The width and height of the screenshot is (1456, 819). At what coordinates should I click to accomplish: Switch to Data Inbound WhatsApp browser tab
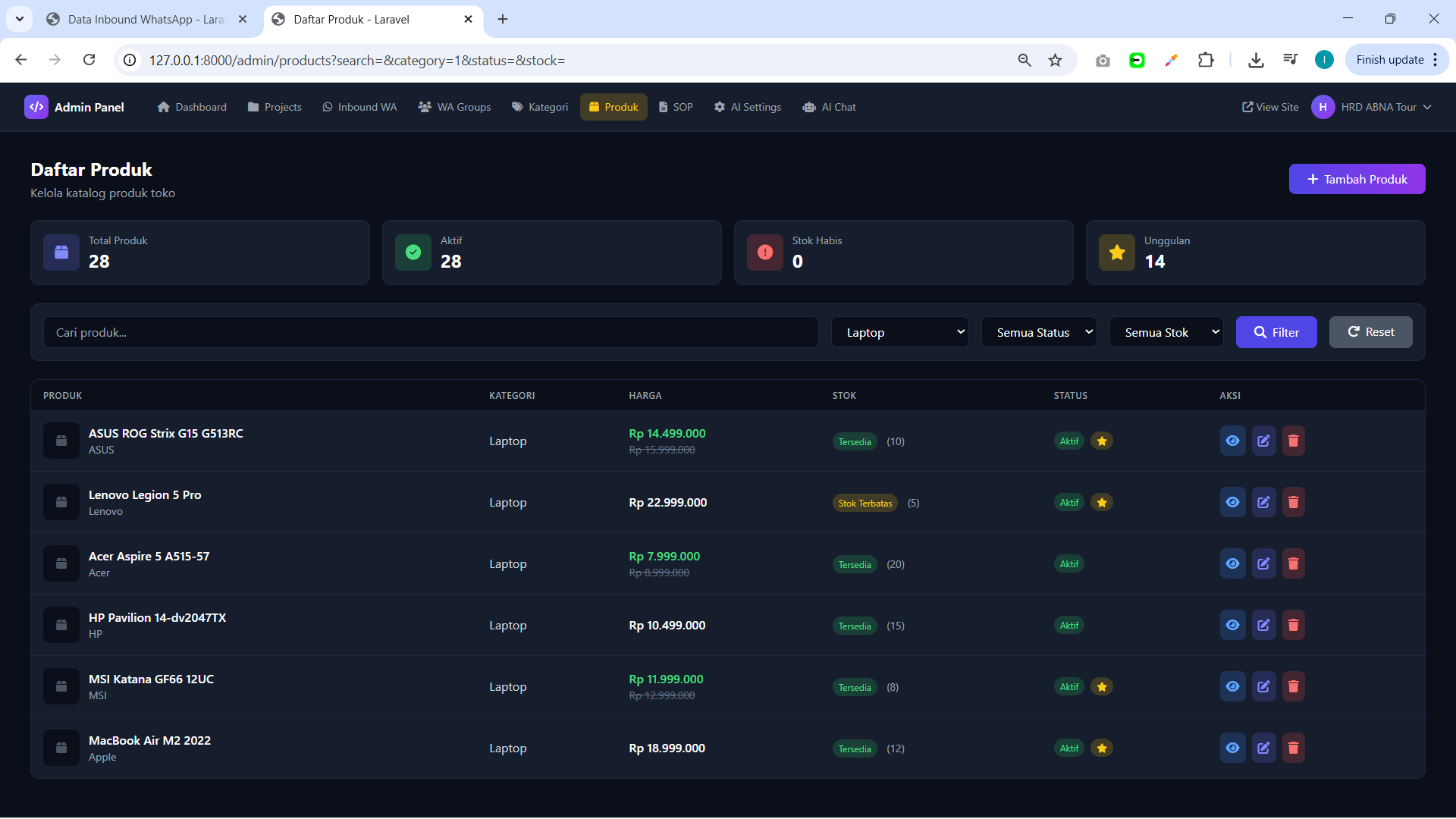click(x=146, y=19)
